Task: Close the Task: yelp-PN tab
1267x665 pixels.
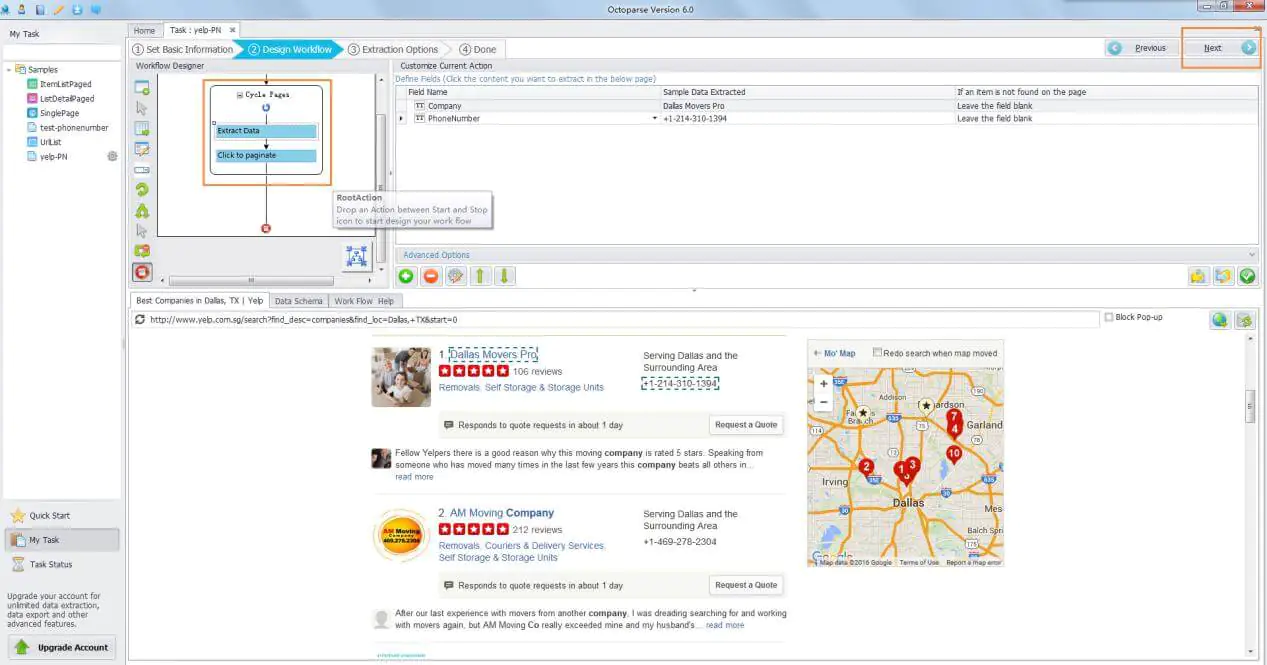Action: pyautogui.click(x=231, y=30)
